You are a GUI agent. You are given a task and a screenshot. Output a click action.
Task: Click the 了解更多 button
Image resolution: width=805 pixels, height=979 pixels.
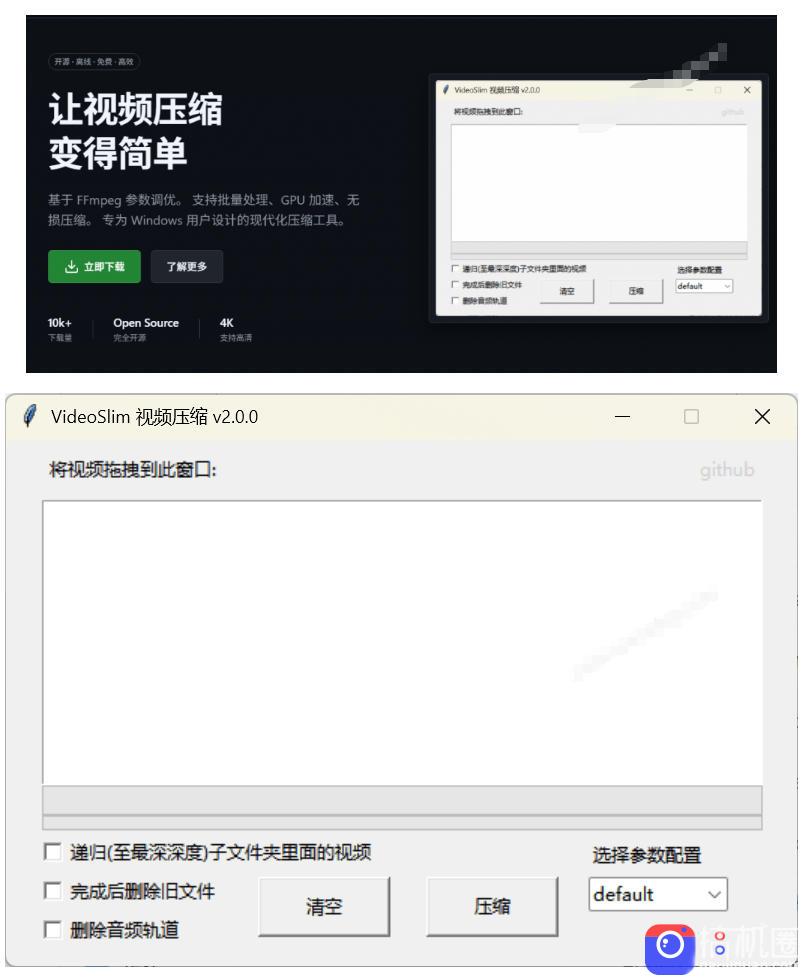point(187,267)
